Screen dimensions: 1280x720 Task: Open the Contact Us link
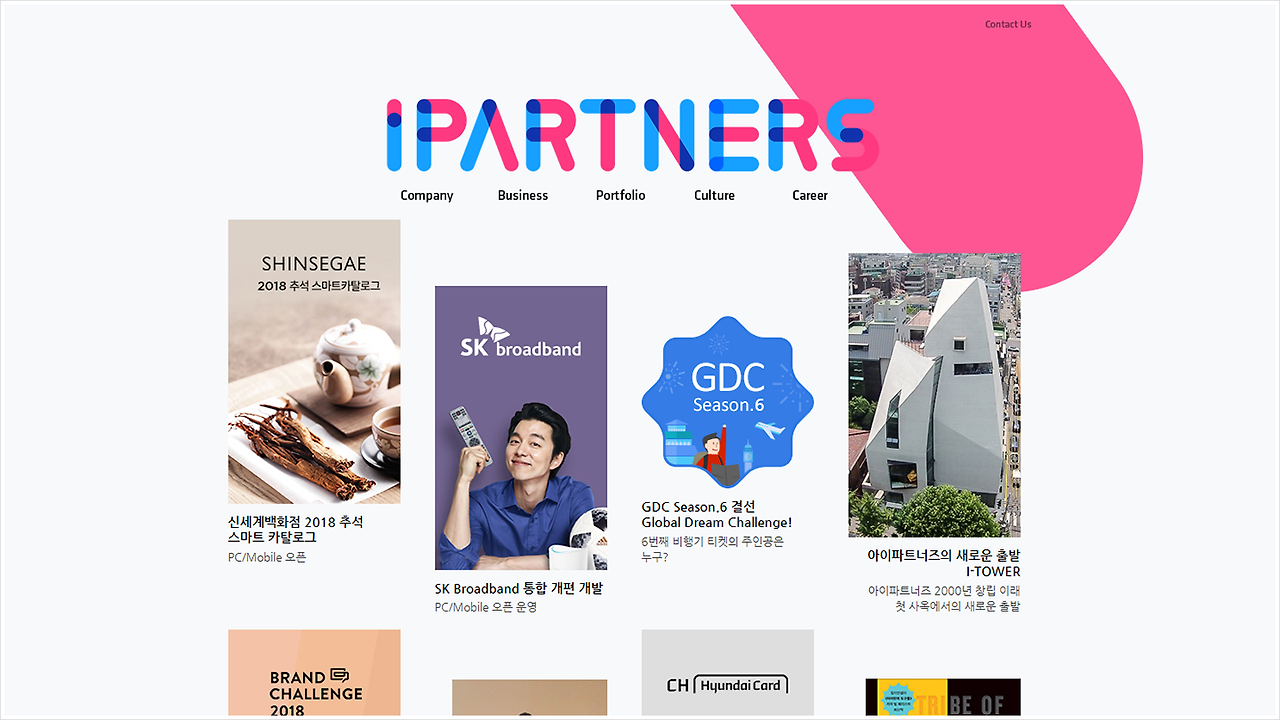click(x=1008, y=24)
